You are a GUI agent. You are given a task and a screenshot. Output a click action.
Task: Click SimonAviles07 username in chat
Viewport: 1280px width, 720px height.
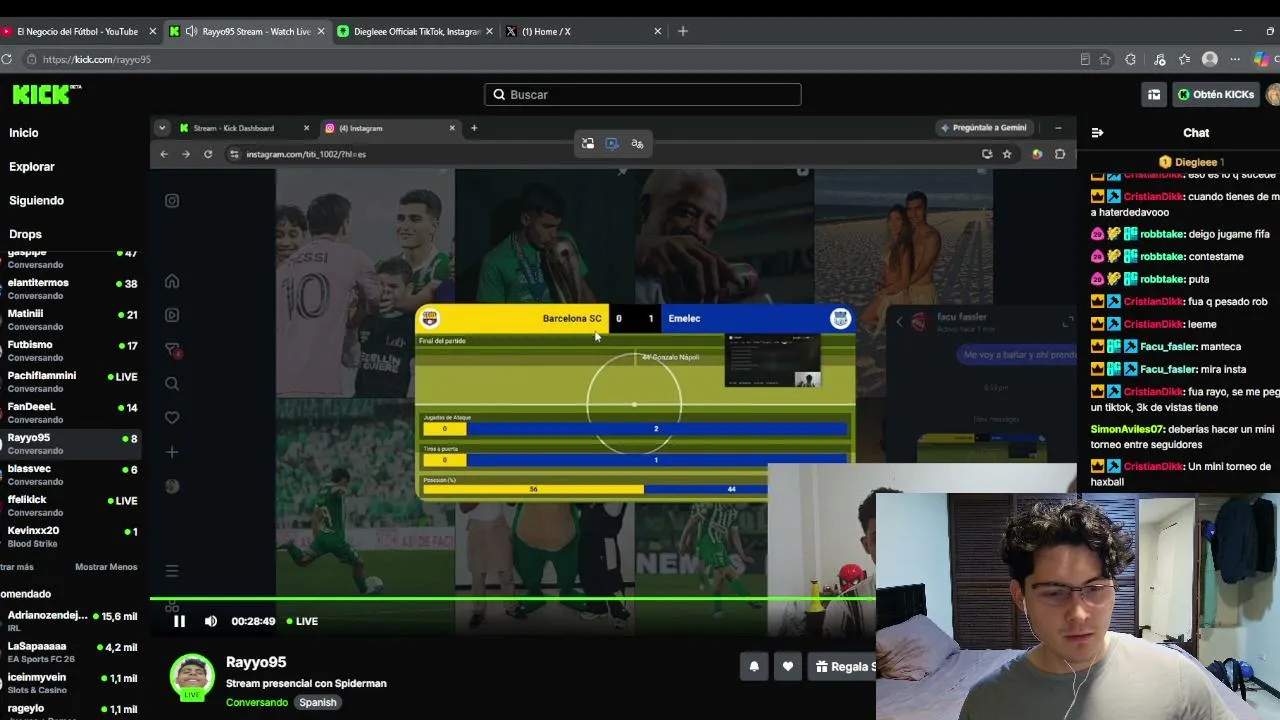[x=1127, y=429]
